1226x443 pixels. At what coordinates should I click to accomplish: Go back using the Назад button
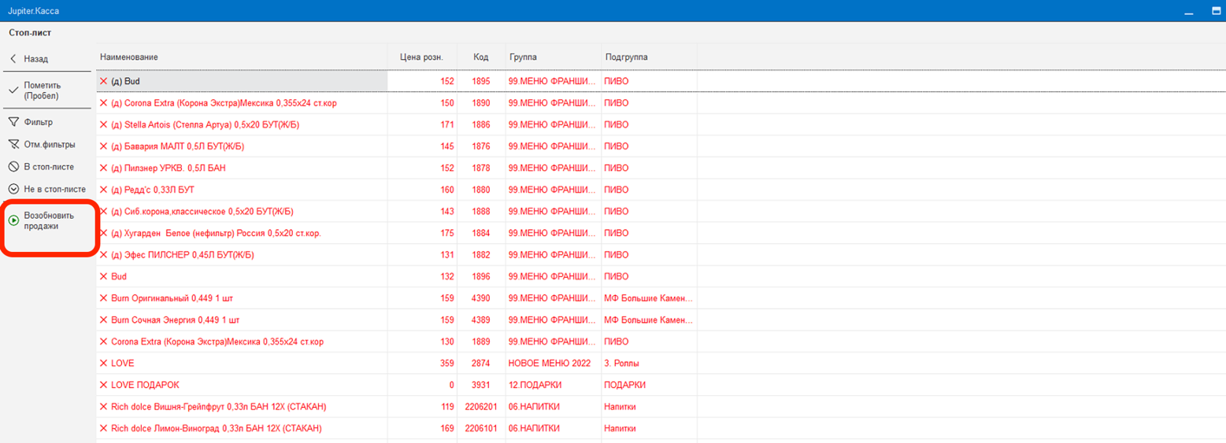point(45,59)
